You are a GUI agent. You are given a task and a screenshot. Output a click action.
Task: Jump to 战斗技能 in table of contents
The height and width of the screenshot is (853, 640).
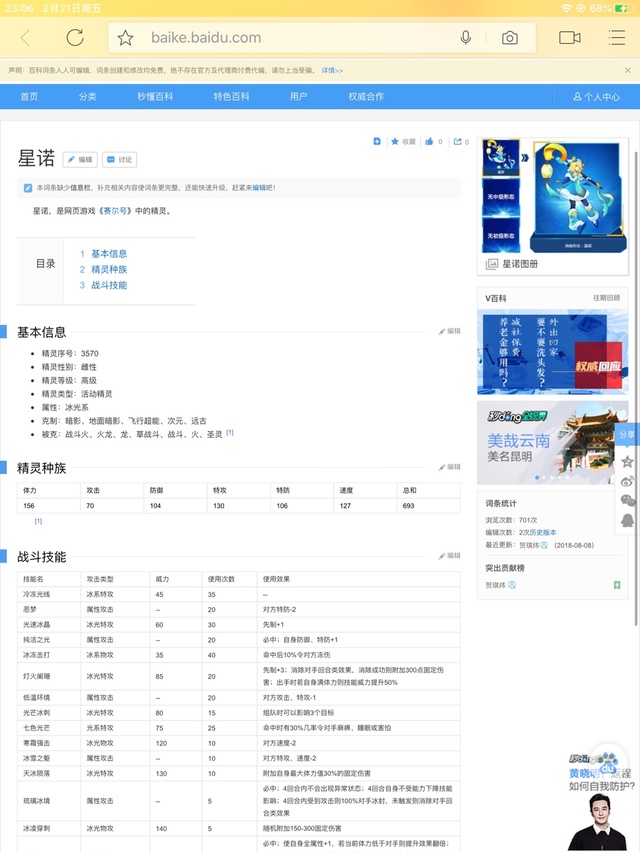109,285
